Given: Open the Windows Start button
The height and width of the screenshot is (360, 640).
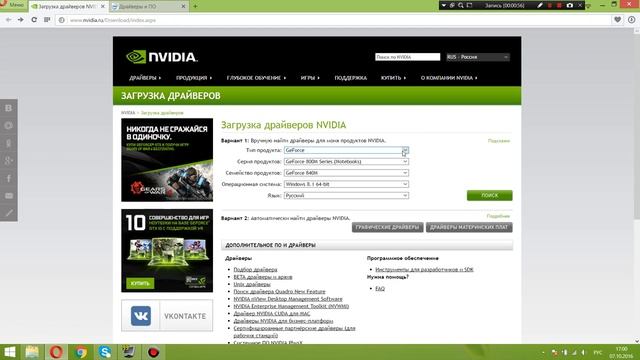Looking at the screenshot, I should 9,352.
